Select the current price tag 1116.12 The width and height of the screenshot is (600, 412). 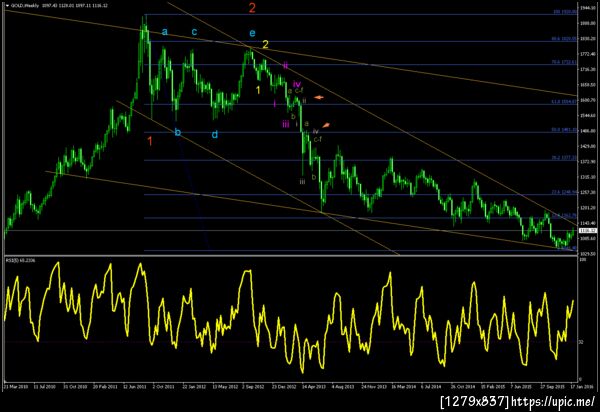click(x=588, y=231)
